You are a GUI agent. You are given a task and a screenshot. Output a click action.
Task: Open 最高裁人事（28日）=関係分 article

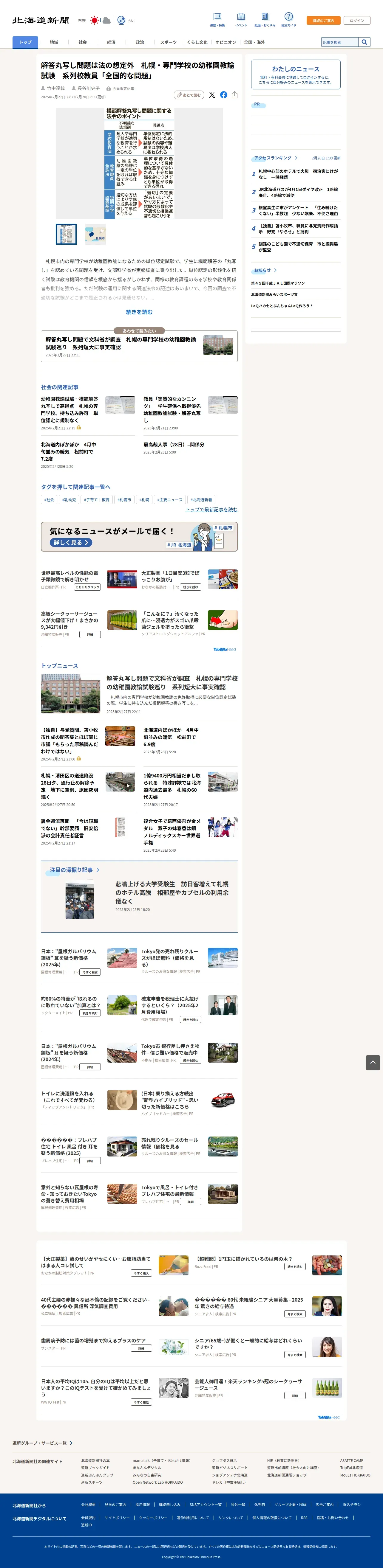coord(174,444)
